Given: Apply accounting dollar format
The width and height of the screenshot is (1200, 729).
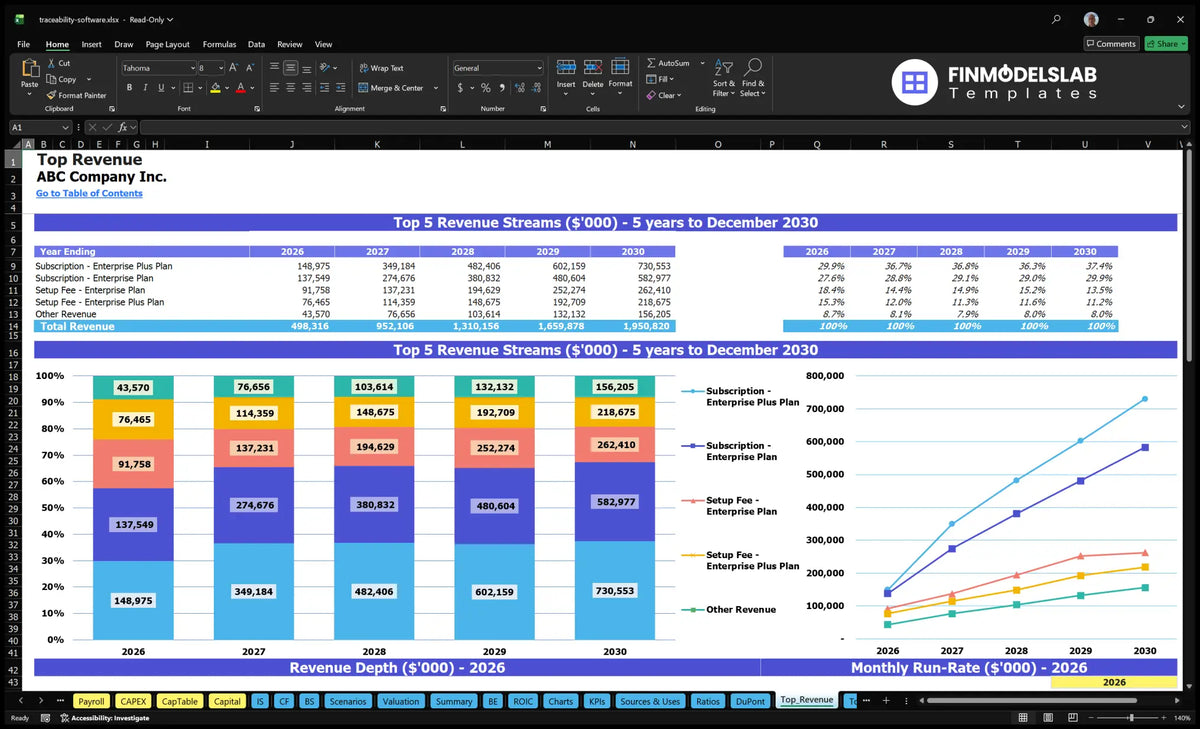Looking at the screenshot, I should coord(460,88).
